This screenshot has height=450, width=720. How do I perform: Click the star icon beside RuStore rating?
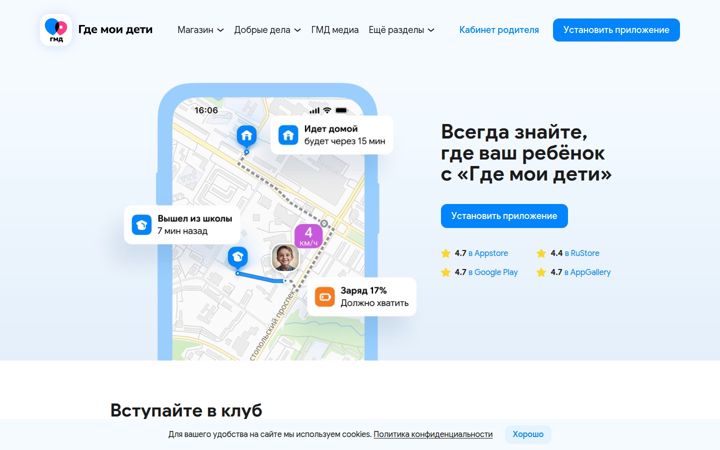[x=541, y=253]
